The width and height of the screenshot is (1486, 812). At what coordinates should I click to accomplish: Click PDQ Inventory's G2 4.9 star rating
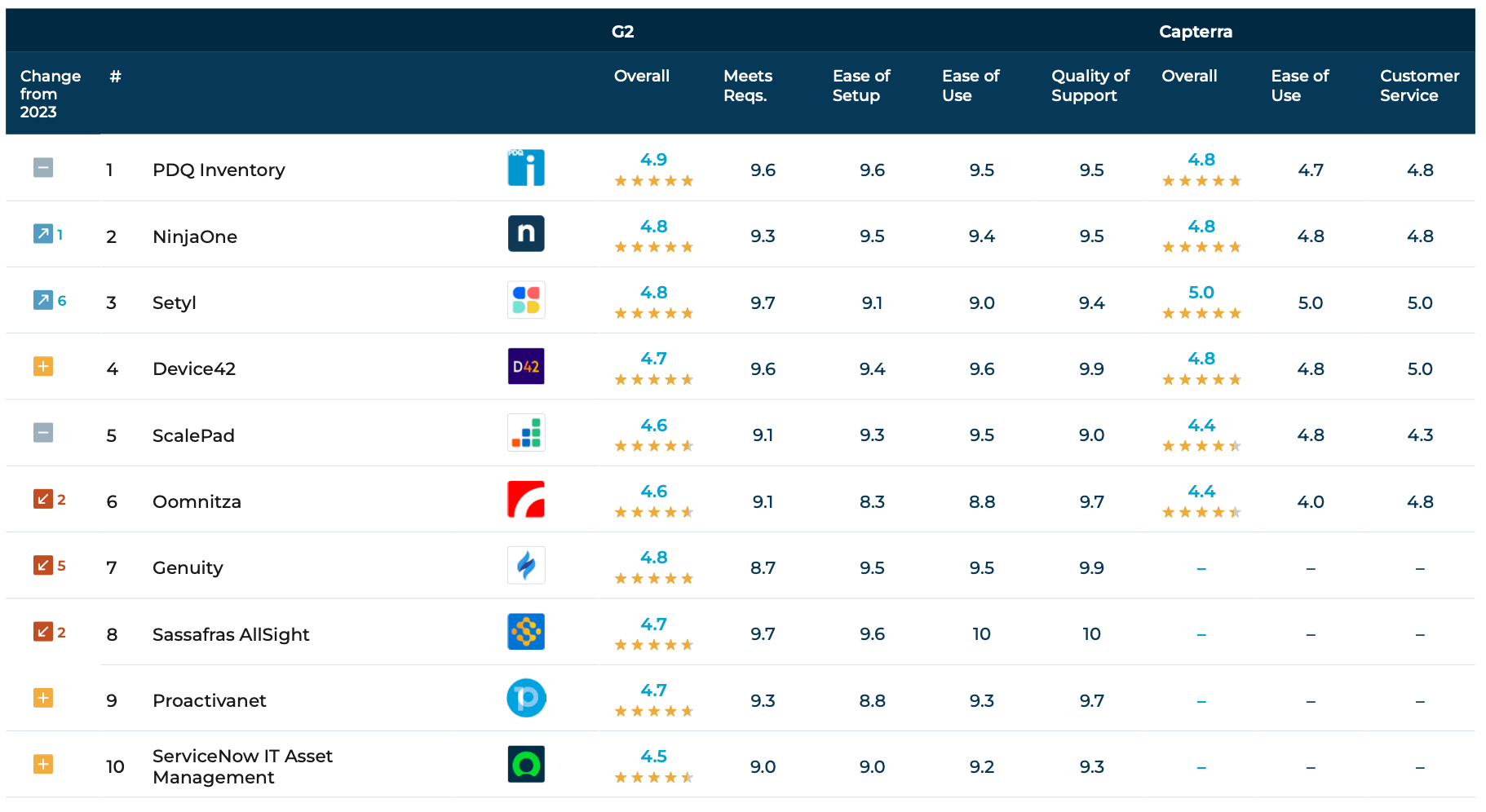pos(653,170)
